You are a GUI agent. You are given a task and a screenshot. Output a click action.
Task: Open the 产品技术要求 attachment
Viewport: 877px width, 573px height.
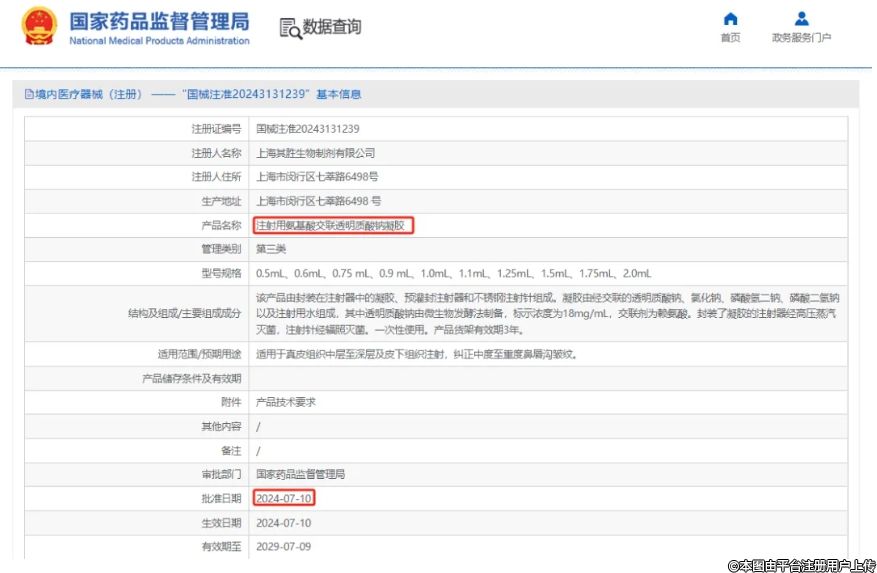[x=286, y=402]
